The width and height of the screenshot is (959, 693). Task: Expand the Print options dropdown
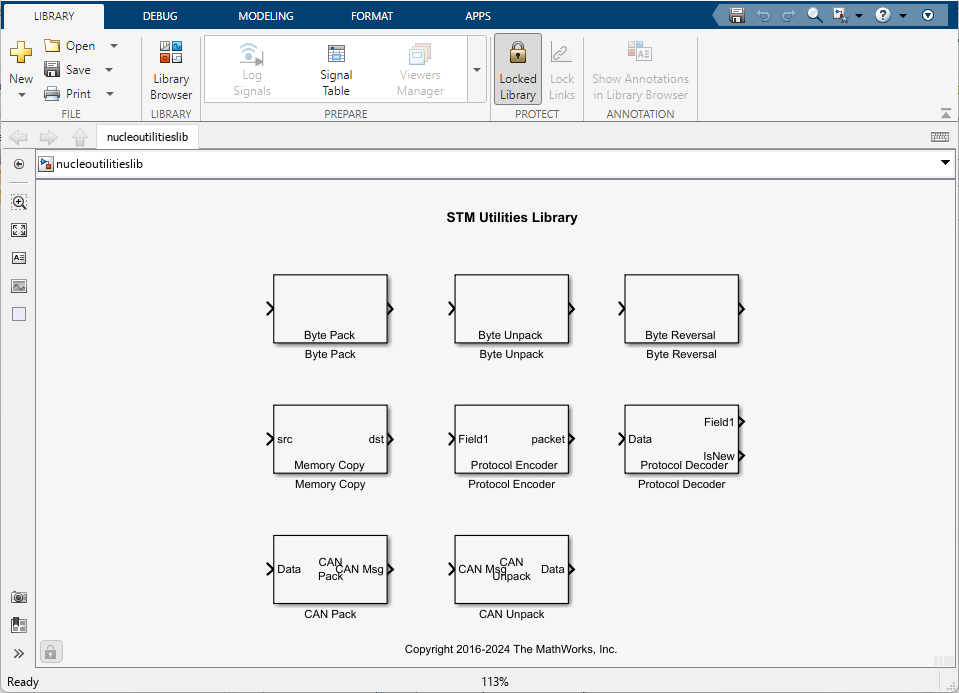(x=109, y=93)
